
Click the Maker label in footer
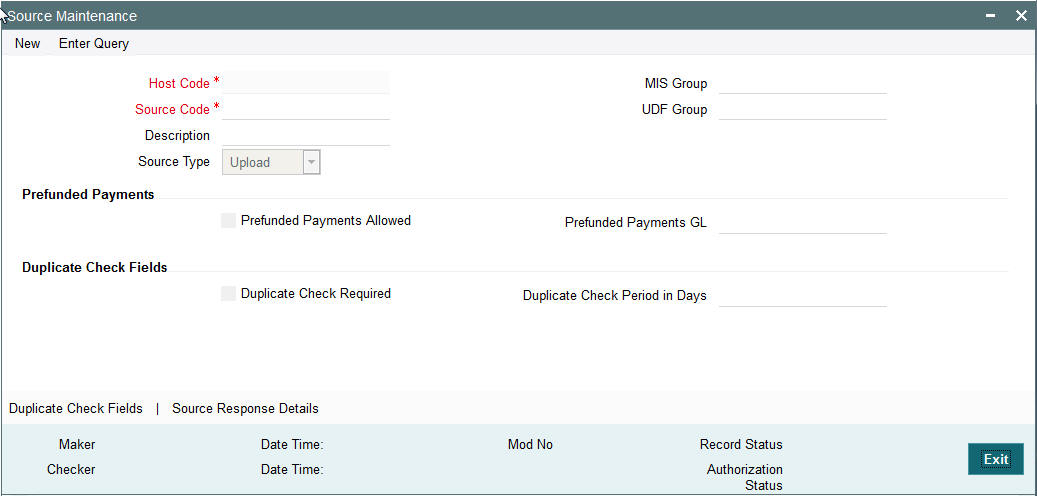(x=77, y=444)
